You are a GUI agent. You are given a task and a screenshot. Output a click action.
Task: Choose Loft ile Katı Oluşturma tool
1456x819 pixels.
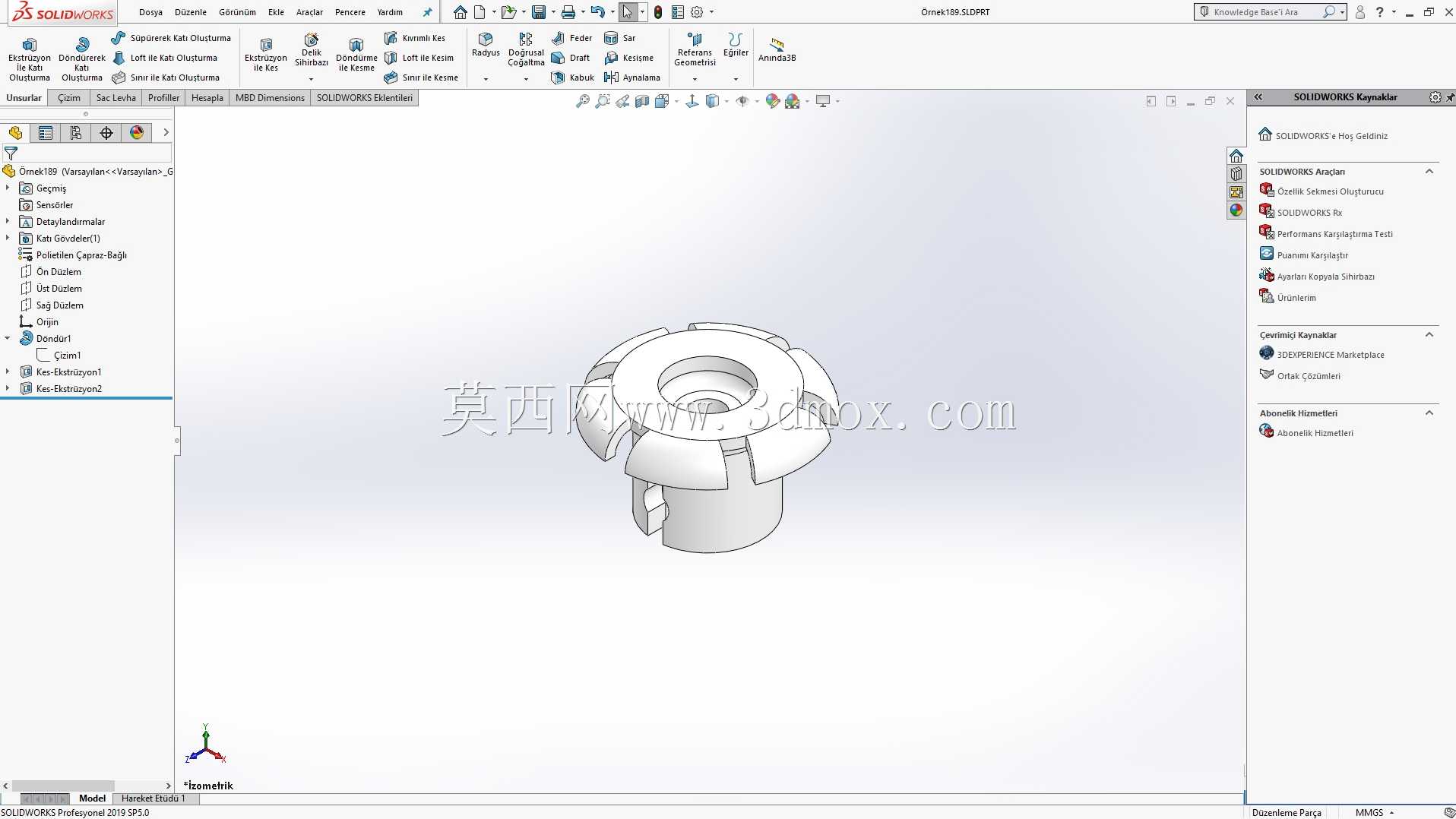165,58
